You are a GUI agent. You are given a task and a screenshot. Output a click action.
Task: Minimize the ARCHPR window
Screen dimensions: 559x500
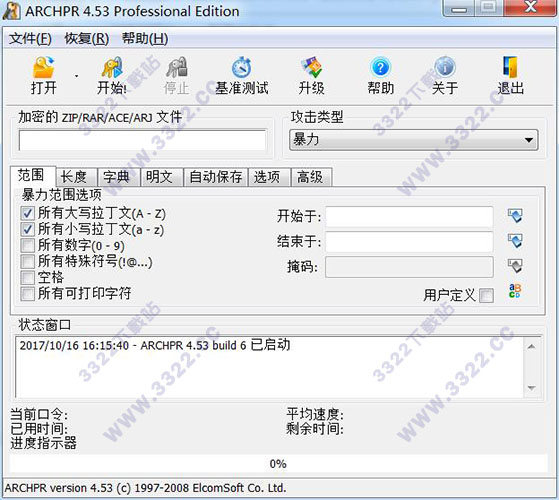459,8
